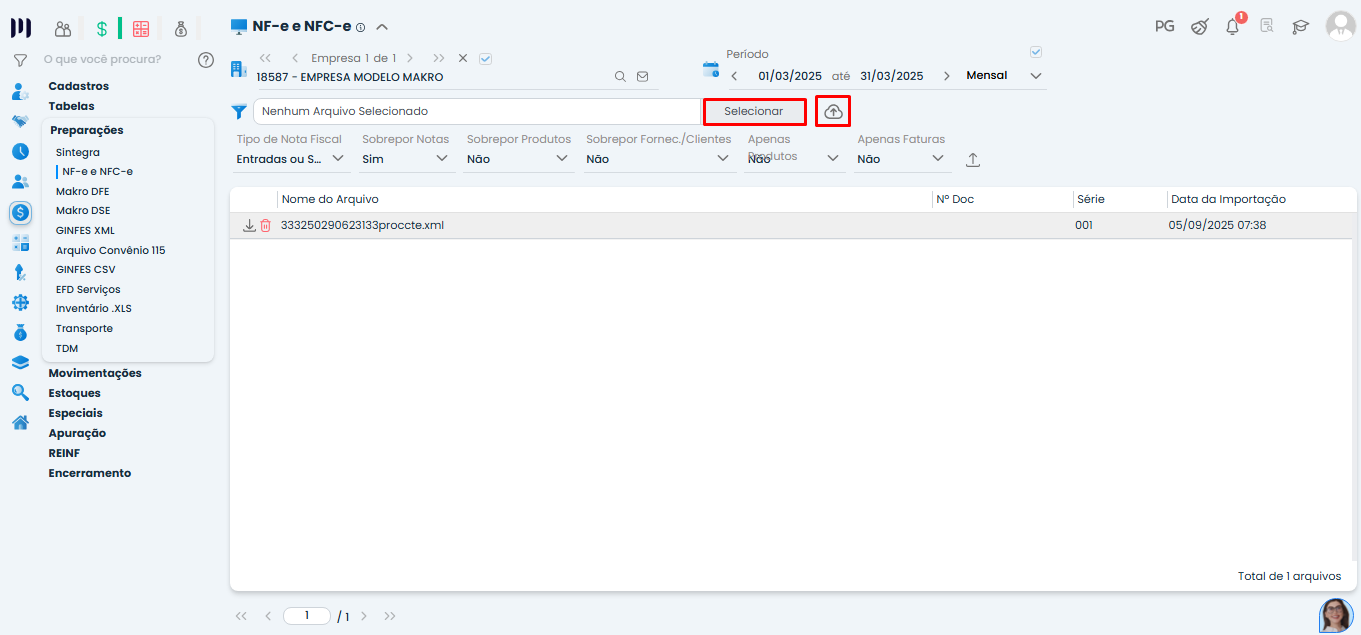
Task: Expand the Tipo de Nota Fiscal dropdown
Action: [x=291, y=159]
